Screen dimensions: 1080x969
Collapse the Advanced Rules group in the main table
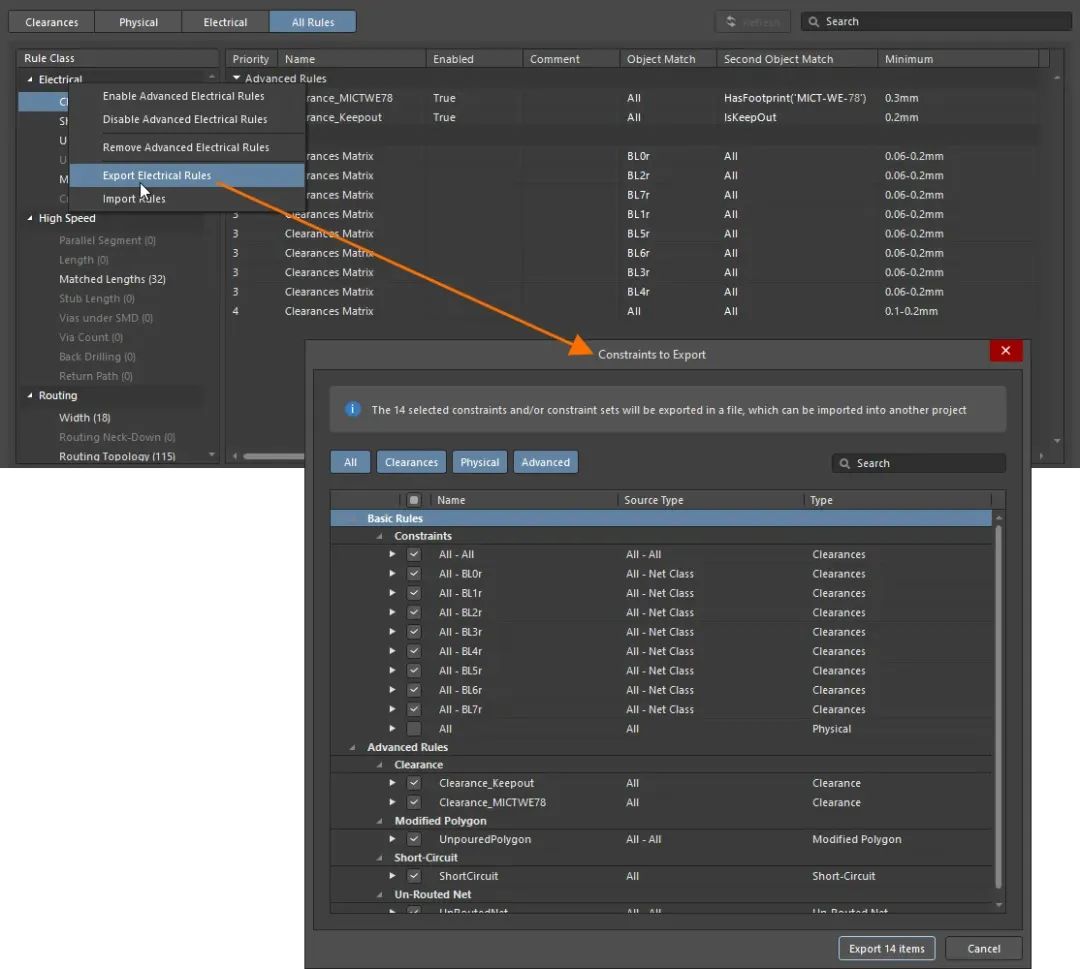(236, 78)
